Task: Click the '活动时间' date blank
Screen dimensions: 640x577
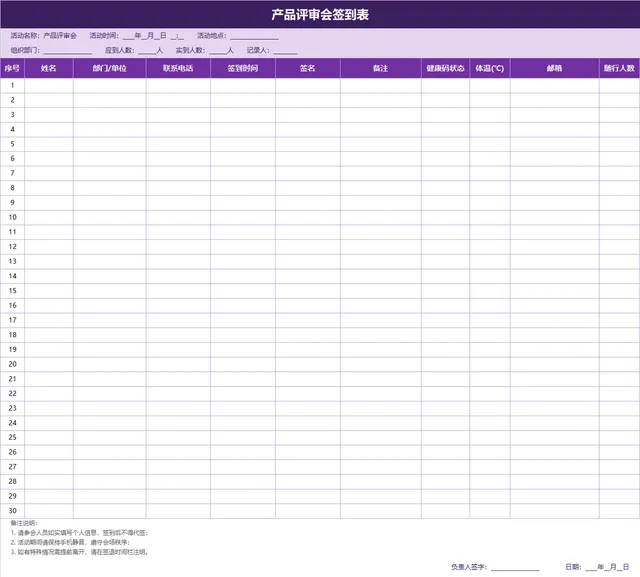Action: click(x=153, y=36)
